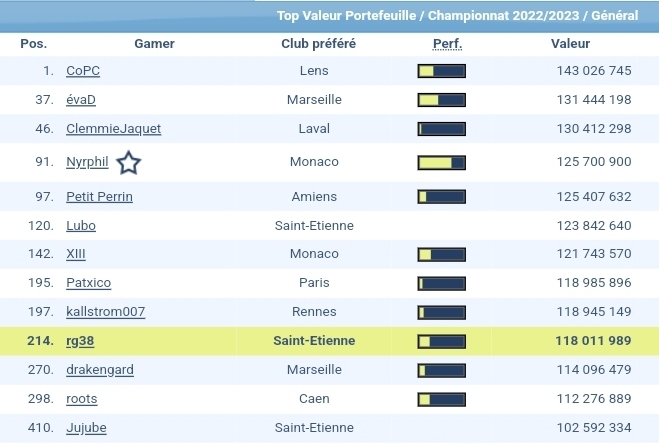The image size is (659, 446).
Task: Click the performance bar in CoPC's row
Action: (441, 71)
